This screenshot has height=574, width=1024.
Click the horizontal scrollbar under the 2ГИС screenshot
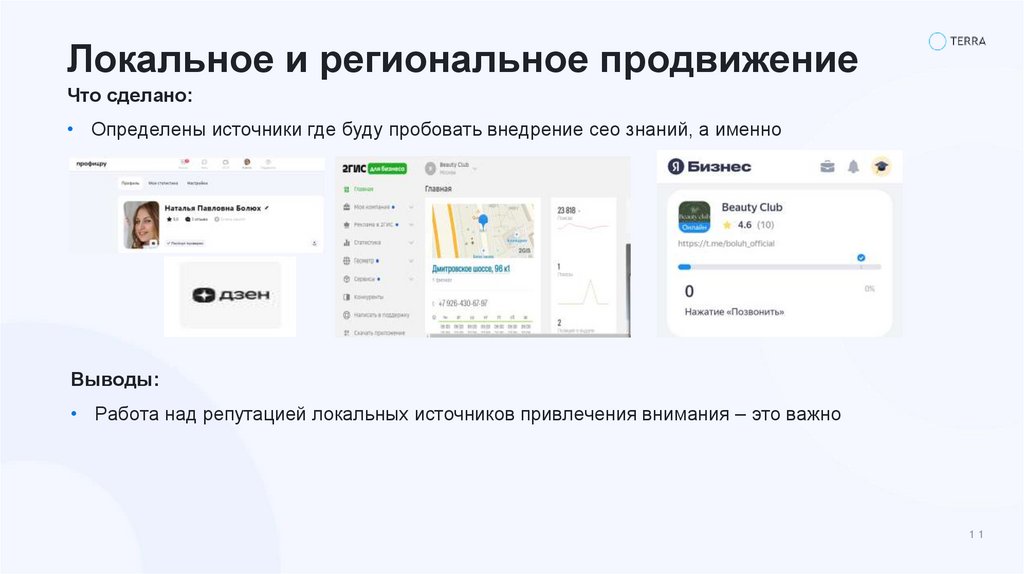528,336
